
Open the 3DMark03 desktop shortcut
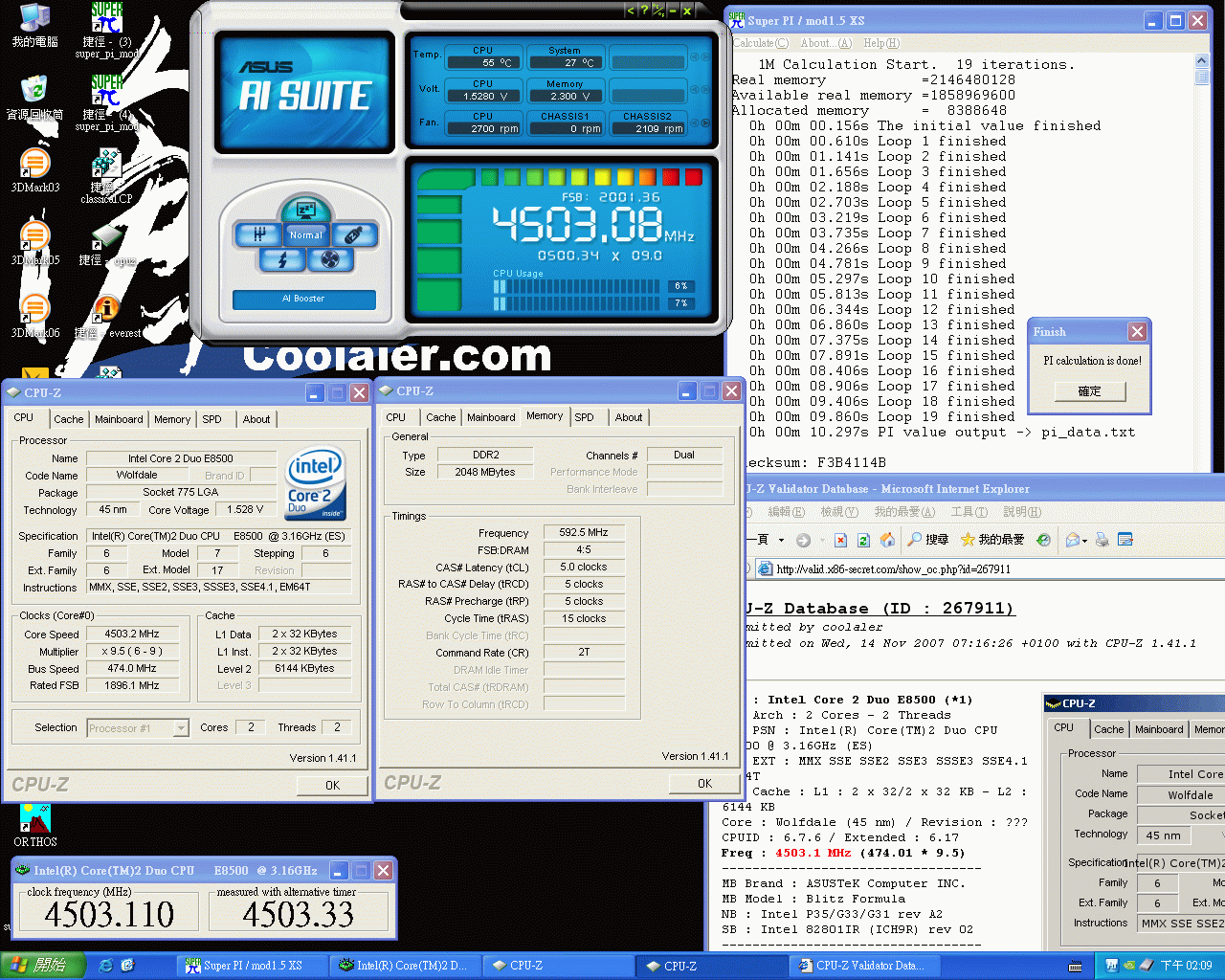(35, 170)
